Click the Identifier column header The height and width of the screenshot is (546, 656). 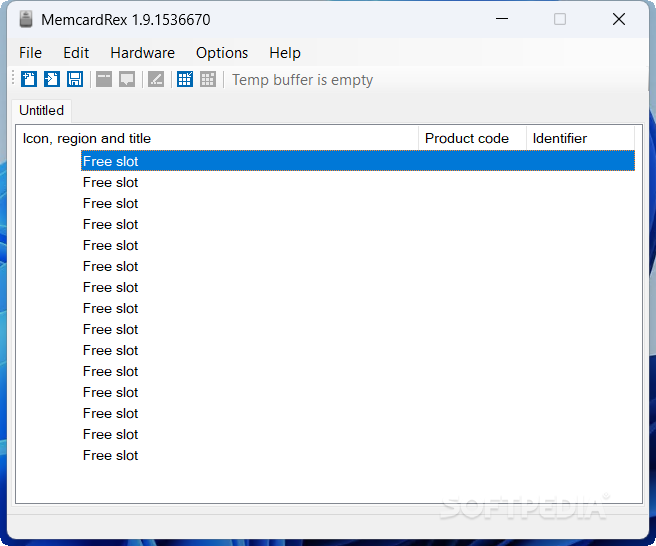click(x=581, y=138)
